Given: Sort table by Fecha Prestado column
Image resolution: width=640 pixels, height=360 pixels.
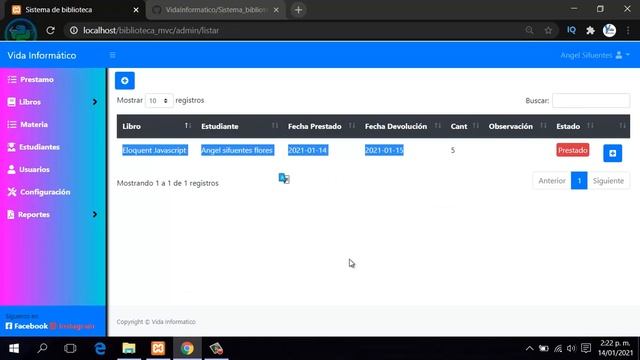Looking at the screenshot, I should click(321, 126).
